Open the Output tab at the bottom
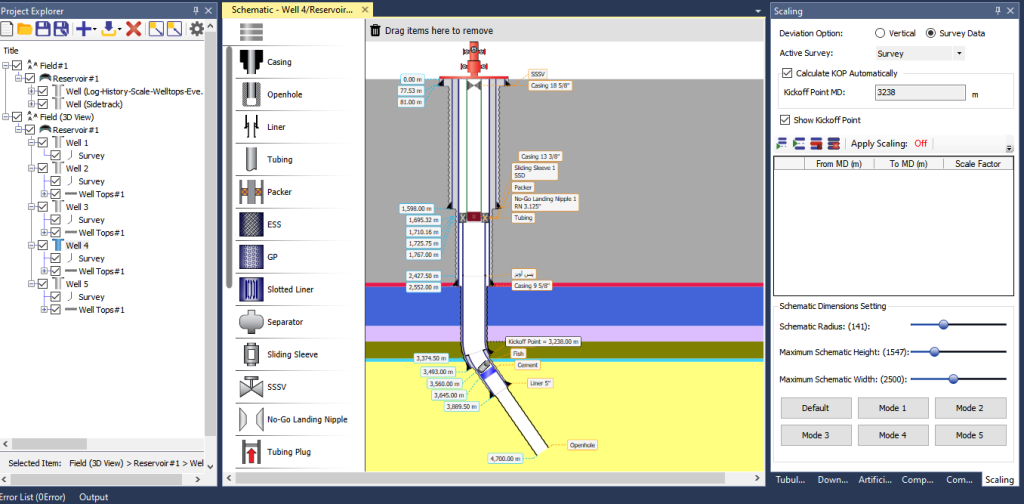This screenshot has width=1024, height=504. [x=93, y=497]
